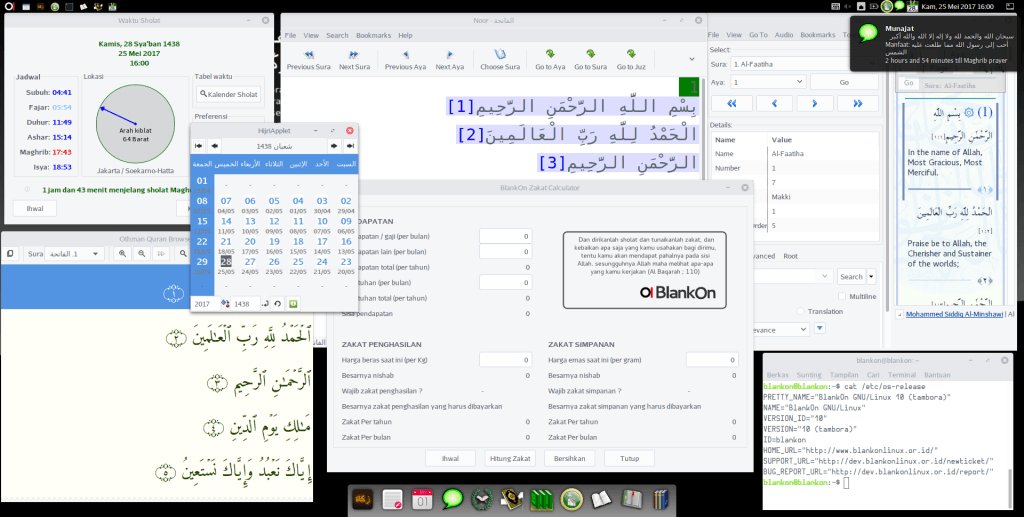Click Ihwal button in Zakat Calculator
The height and width of the screenshot is (517, 1024).
(450, 458)
